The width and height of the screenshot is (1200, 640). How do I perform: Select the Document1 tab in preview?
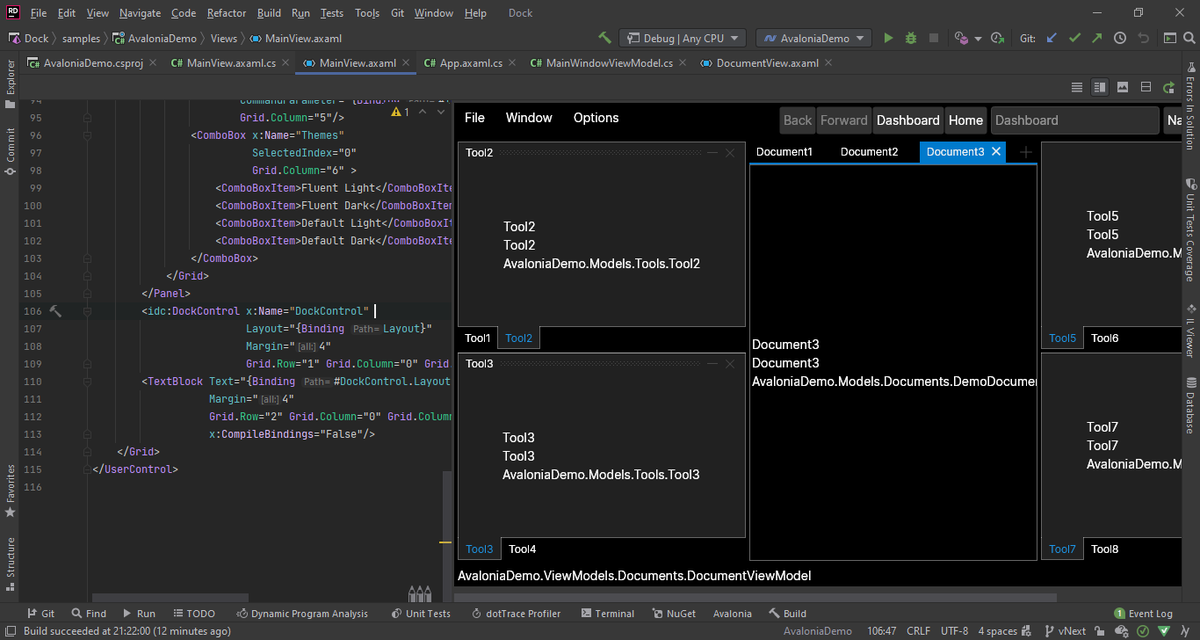pos(784,152)
